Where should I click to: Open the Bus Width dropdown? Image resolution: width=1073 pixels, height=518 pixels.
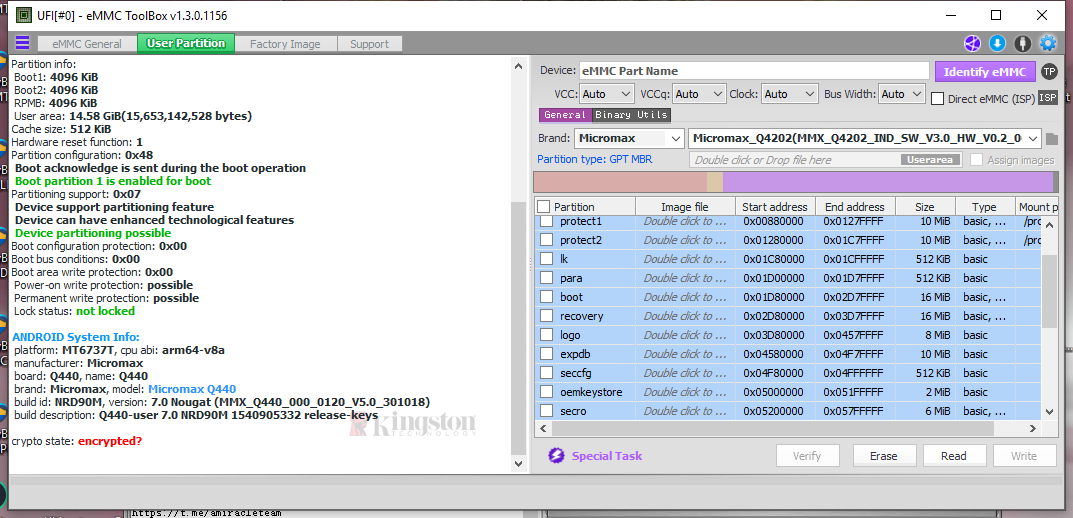point(901,94)
